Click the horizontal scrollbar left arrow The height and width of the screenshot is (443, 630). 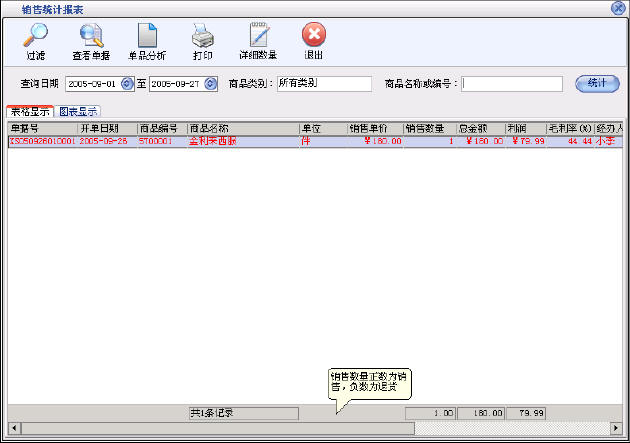click(13, 428)
